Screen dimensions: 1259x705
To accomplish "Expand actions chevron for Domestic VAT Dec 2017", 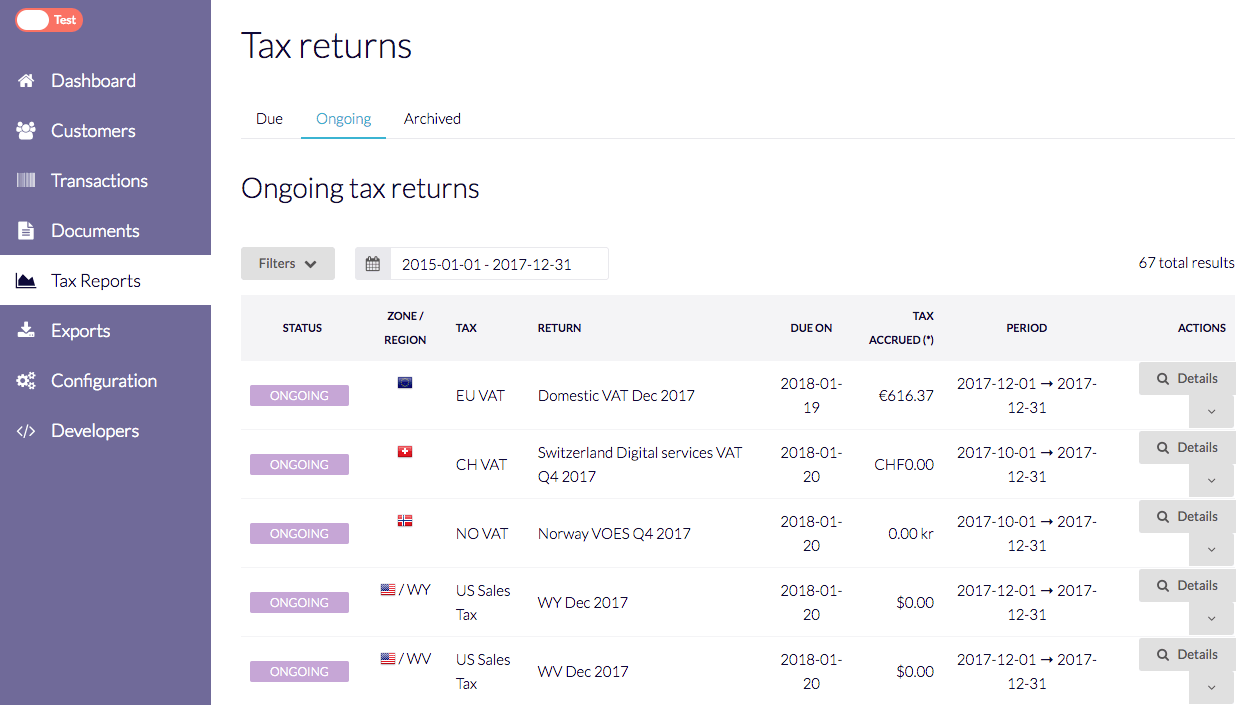I will (1212, 412).
